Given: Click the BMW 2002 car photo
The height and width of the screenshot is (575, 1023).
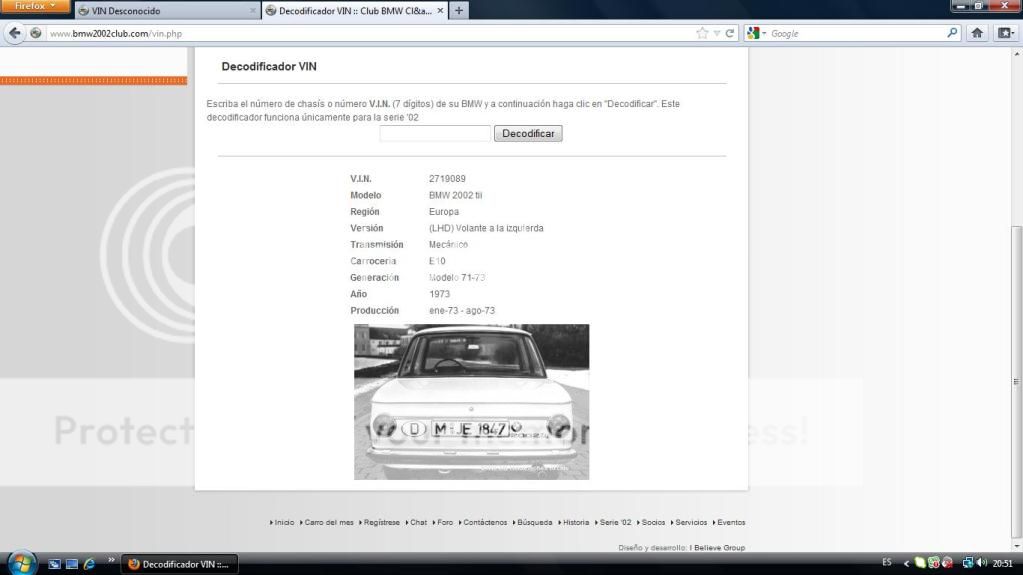Looking at the screenshot, I should (471, 402).
